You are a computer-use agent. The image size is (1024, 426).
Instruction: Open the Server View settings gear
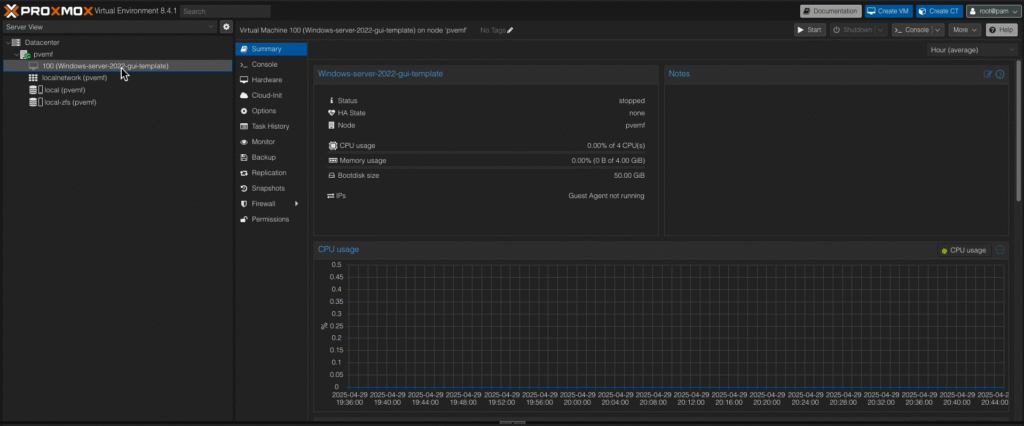pyautogui.click(x=226, y=27)
